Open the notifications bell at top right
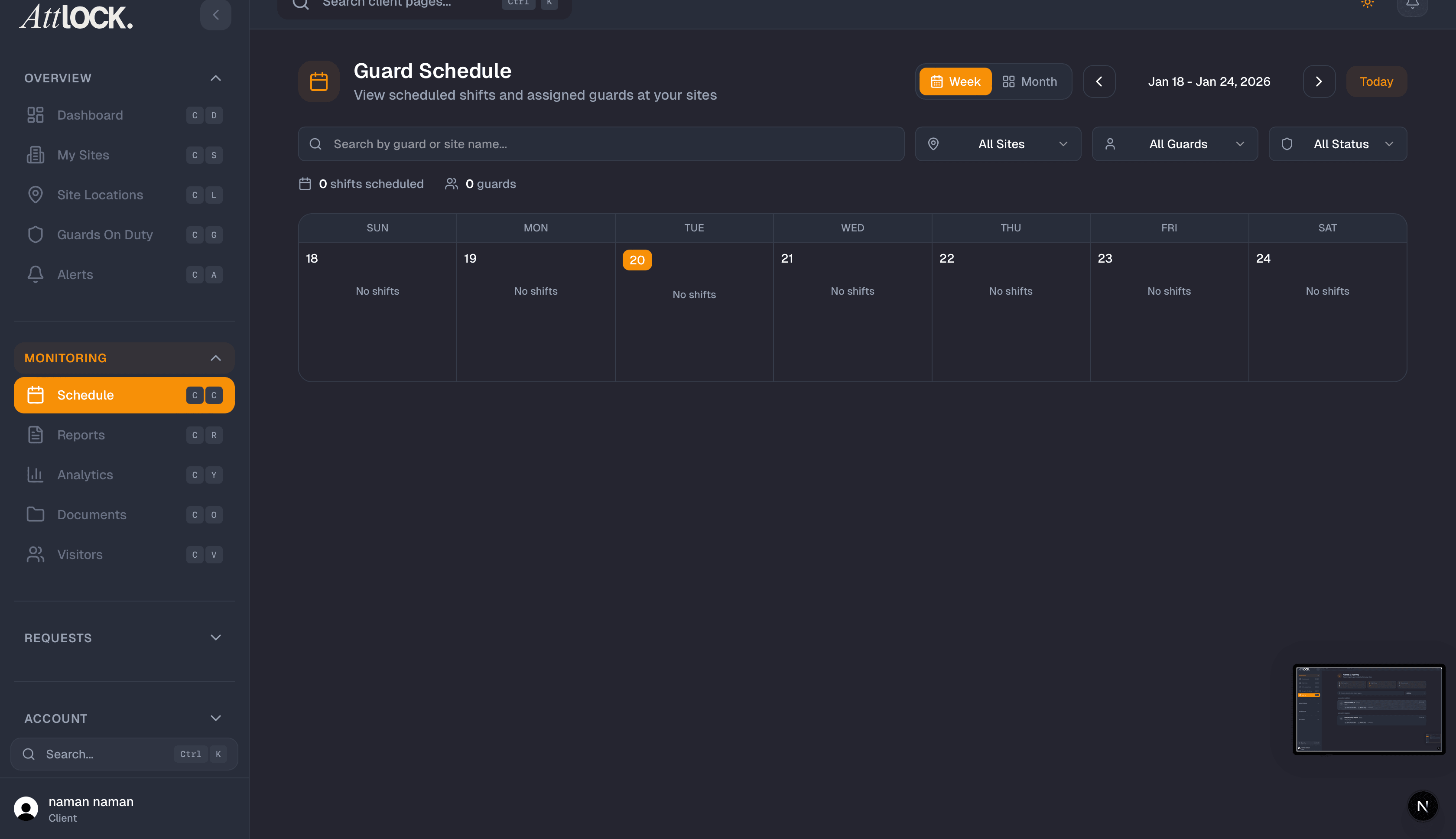Viewport: 1456px width, 839px height. (x=1412, y=4)
